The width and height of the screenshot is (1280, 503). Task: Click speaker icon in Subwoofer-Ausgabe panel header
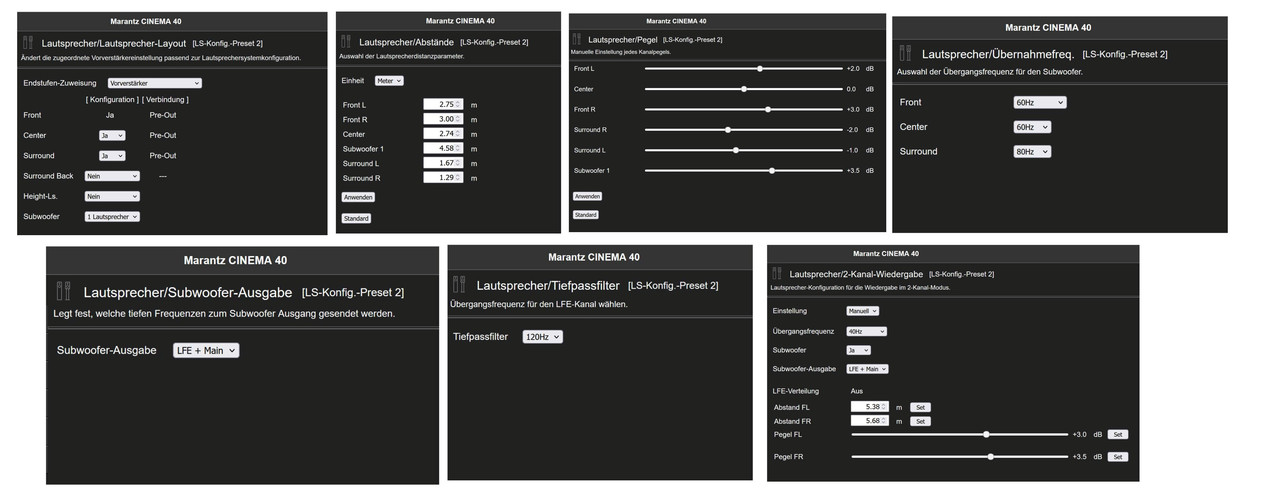click(x=63, y=292)
